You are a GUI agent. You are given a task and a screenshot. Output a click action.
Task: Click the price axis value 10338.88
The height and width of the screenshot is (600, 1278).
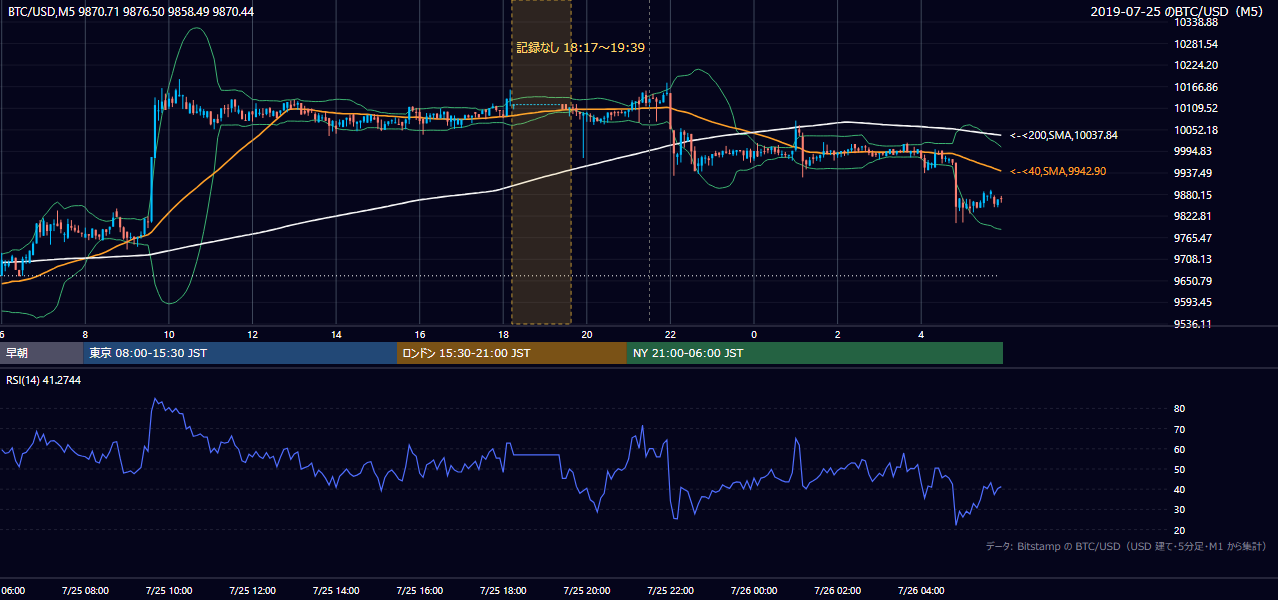click(x=1197, y=22)
